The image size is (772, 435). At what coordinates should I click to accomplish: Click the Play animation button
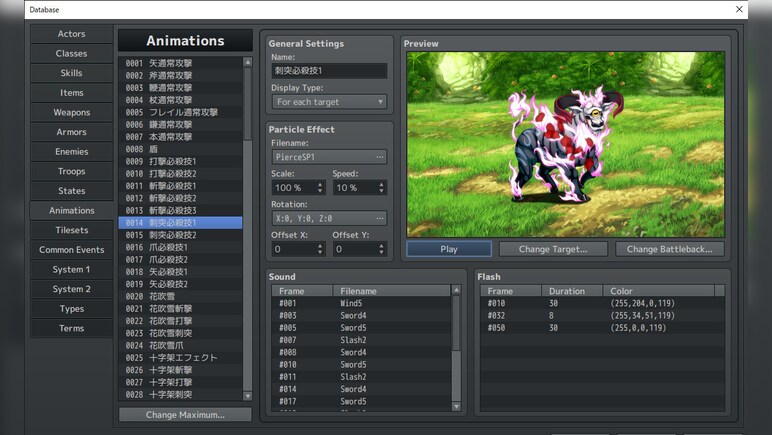coord(449,249)
